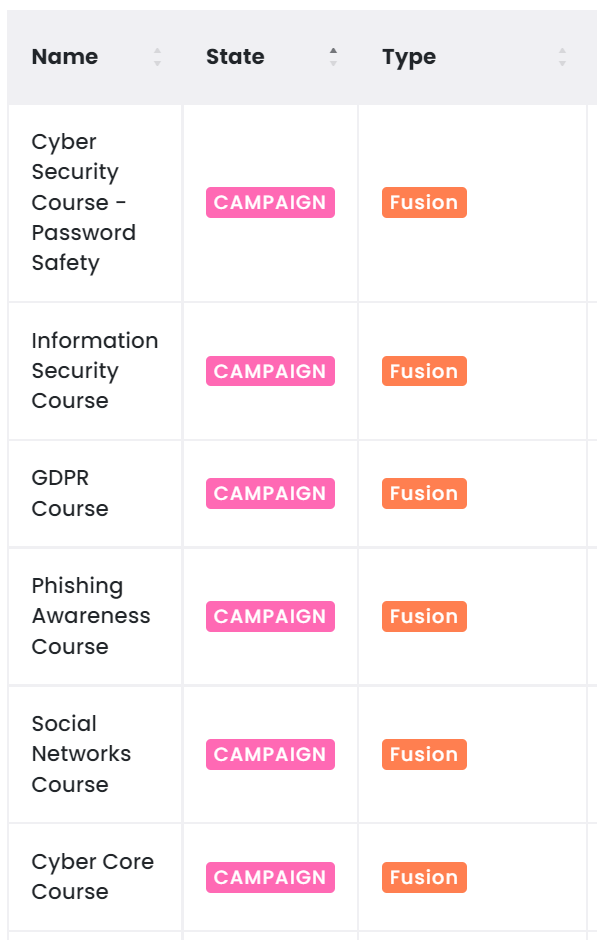Click the Name column header
Image resolution: width=597 pixels, height=940 pixels.
[65, 57]
